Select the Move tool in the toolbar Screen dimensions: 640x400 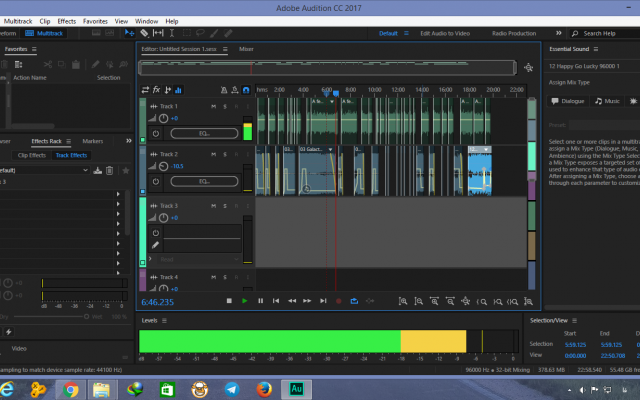(x=129, y=33)
